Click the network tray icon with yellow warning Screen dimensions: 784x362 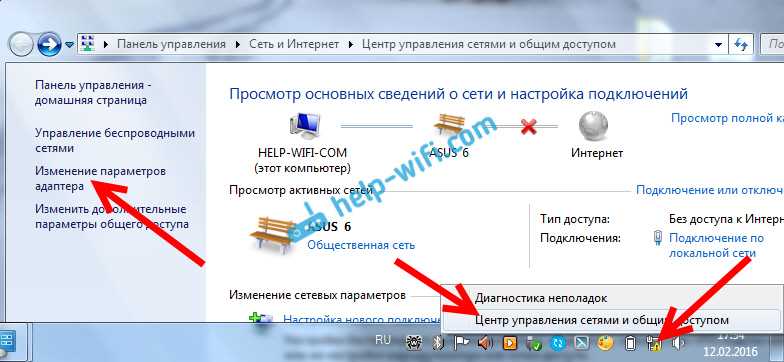point(654,344)
